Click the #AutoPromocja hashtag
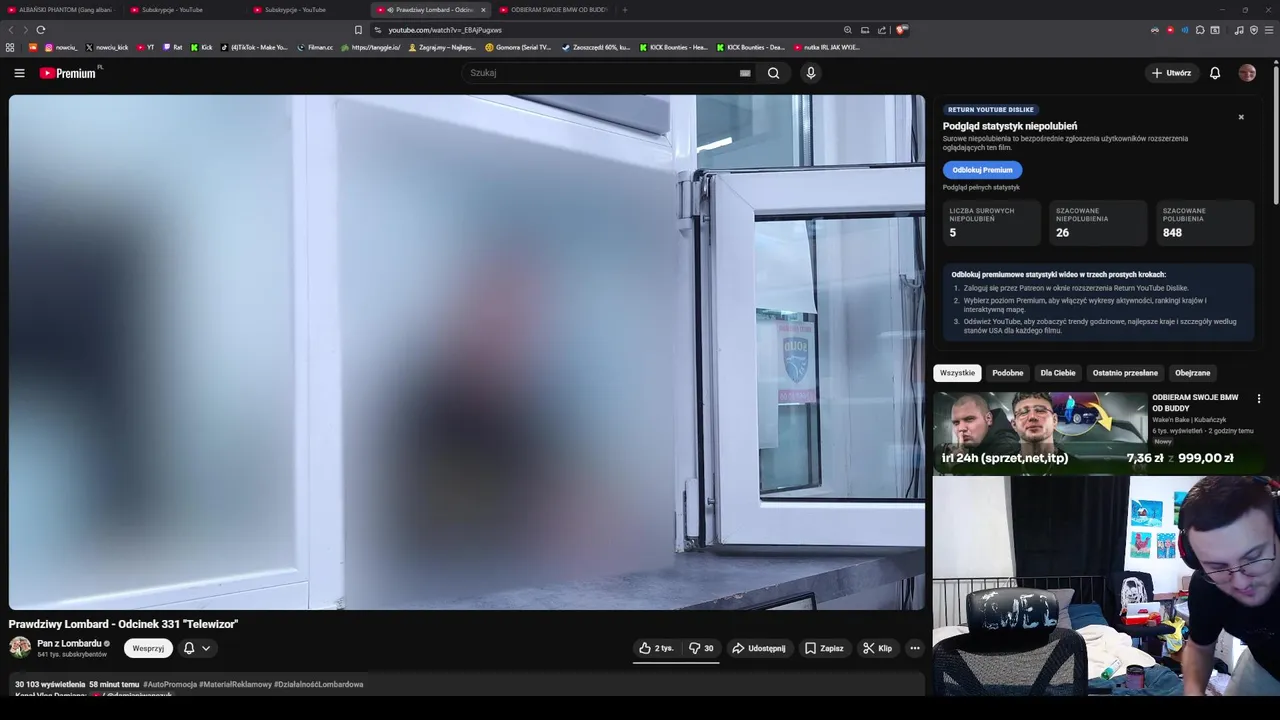1280x720 pixels. (170, 684)
